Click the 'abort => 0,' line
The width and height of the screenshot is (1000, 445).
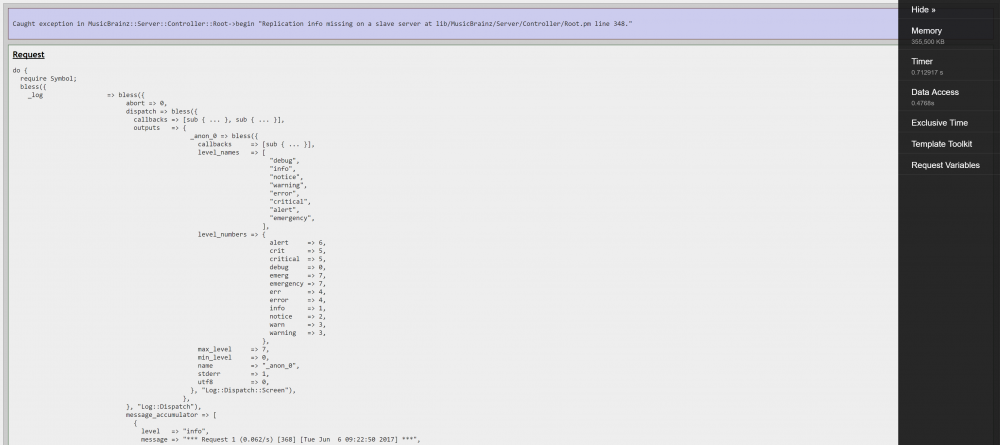146,103
